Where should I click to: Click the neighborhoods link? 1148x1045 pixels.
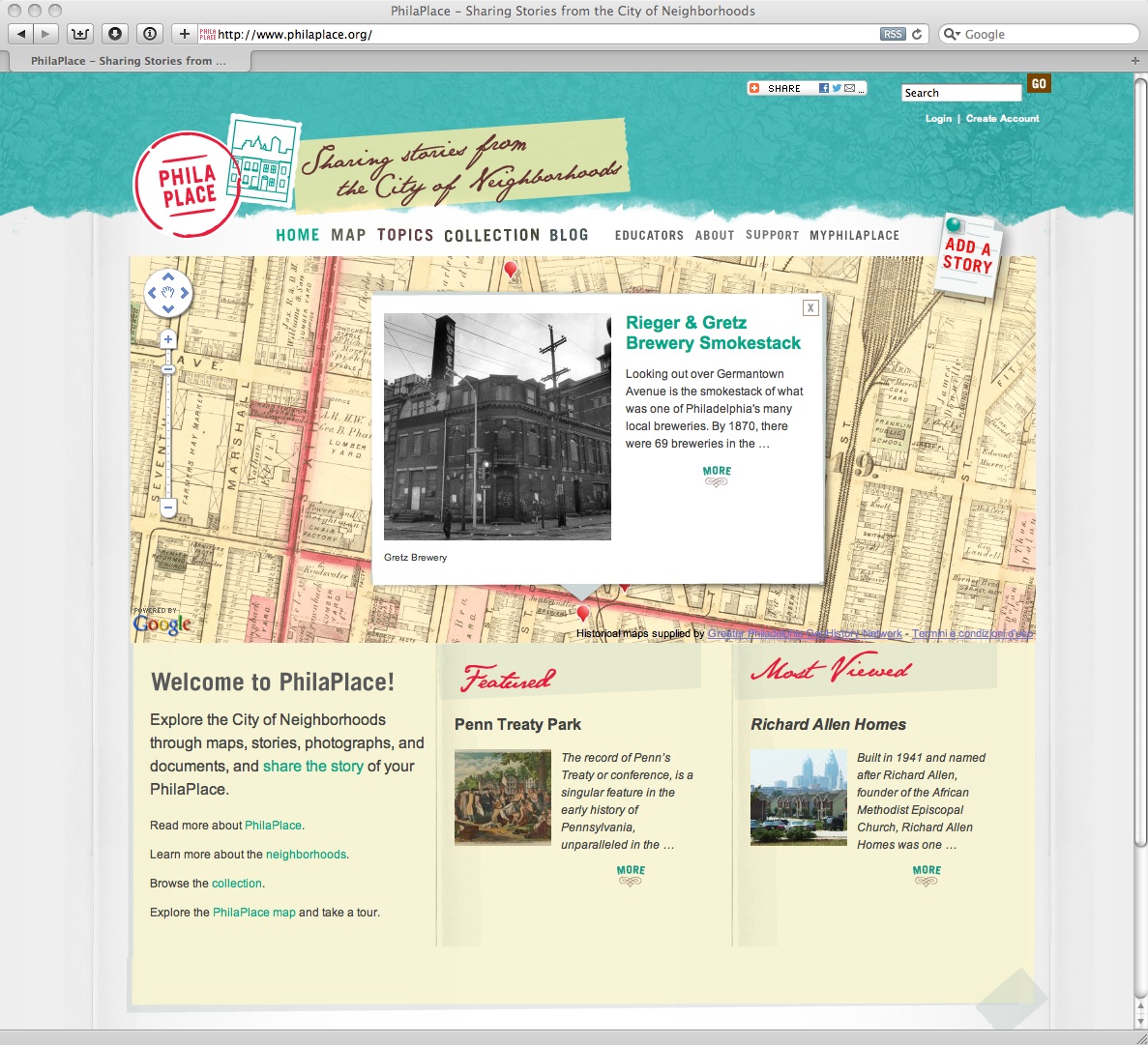coord(306,855)
